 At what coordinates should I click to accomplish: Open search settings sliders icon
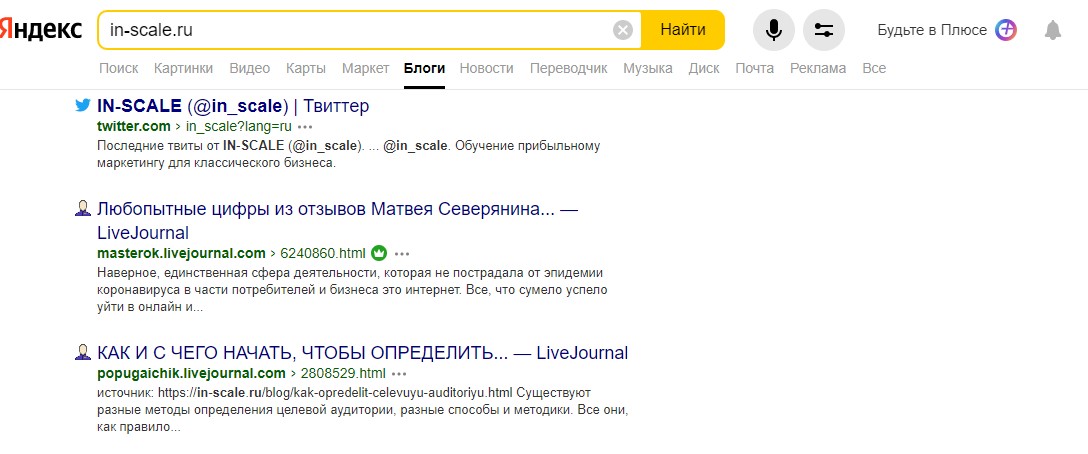pyautogui.click(x=824, y=30)
